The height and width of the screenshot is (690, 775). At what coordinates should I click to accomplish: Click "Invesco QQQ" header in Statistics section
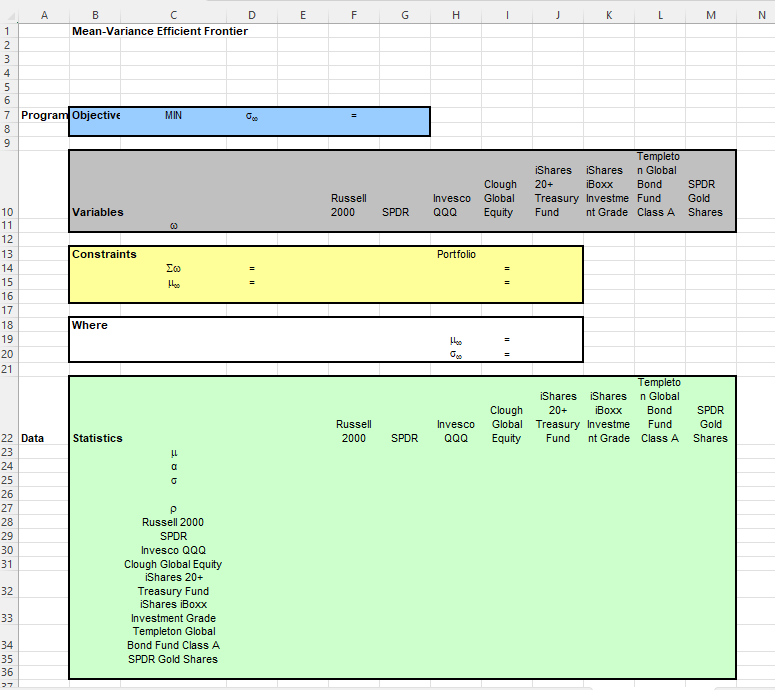point(456,431)
